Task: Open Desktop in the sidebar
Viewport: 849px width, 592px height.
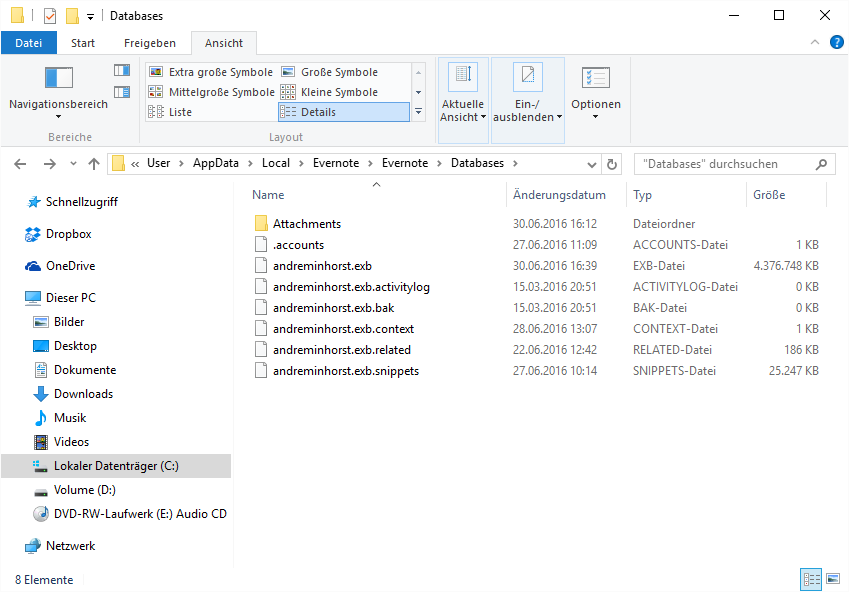Action: [x=75, y=346]
